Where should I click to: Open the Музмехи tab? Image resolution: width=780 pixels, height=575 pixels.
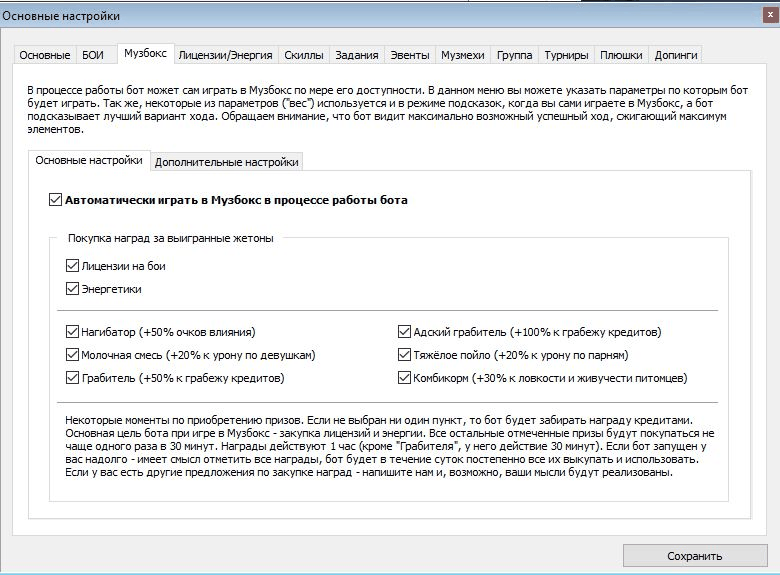(x=463, y=55)
